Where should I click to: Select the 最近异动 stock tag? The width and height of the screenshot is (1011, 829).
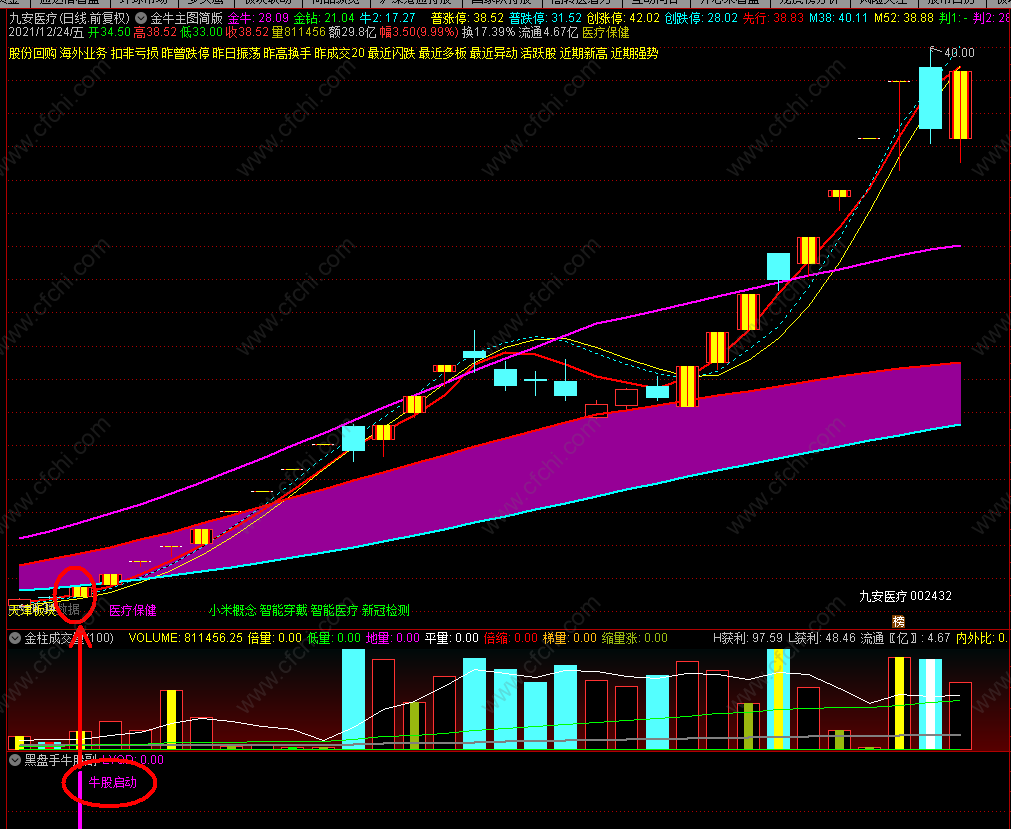coord(493,54)
